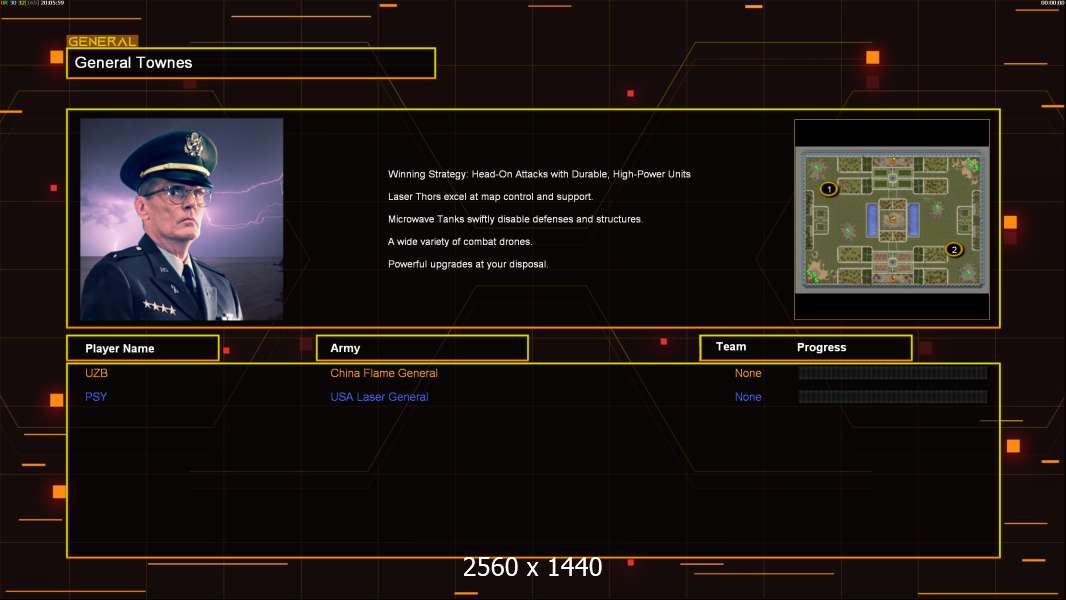Select player name PSY
The height and width of the screenshot is (600, 1066).
click(x=96, y=397)
